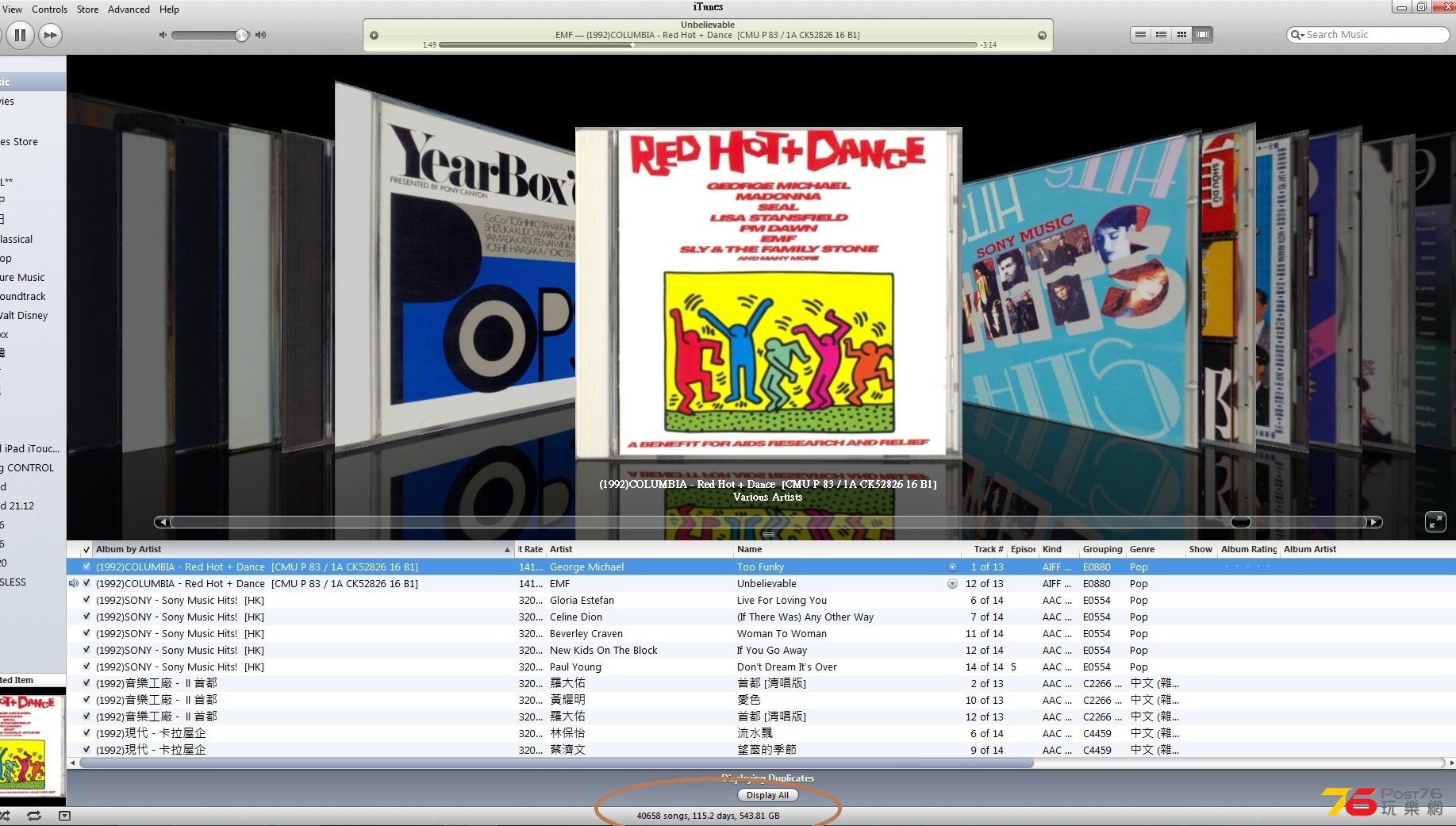Screen dimensions: 1456x826
Task: Toggle shuffle icon in the status bar
Action: point(5,816)
